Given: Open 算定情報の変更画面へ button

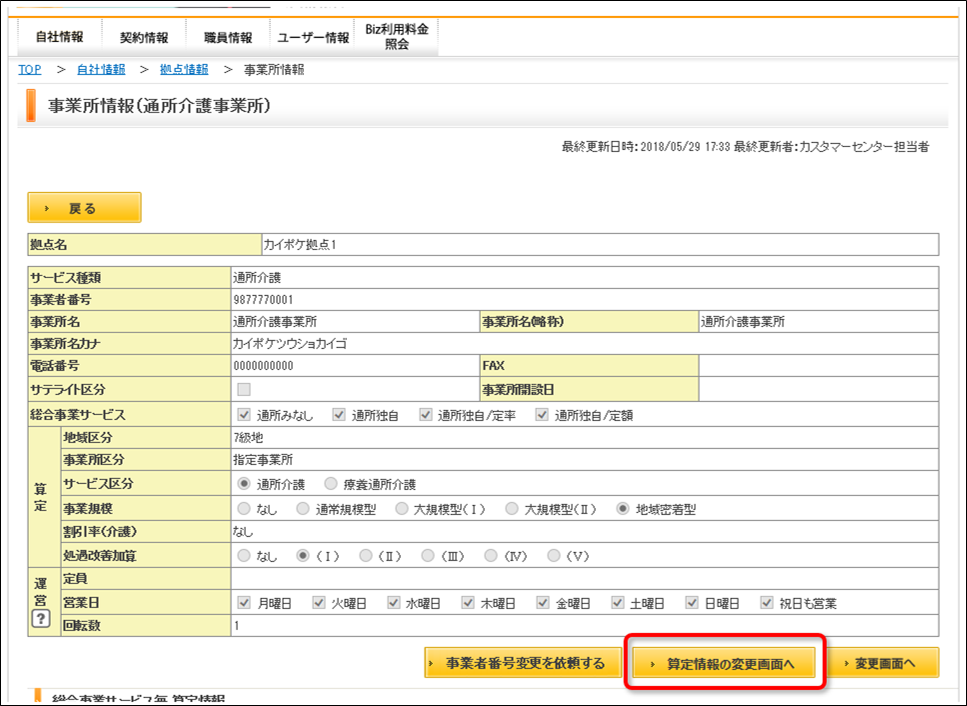Looking at the screenshot, I should (x=724, y=663).
